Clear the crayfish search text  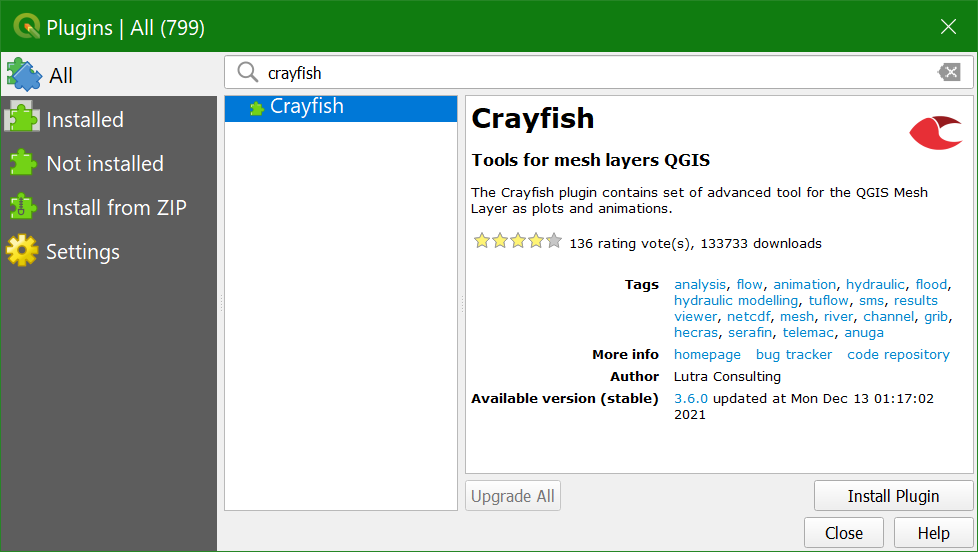(x=949, y=72)
